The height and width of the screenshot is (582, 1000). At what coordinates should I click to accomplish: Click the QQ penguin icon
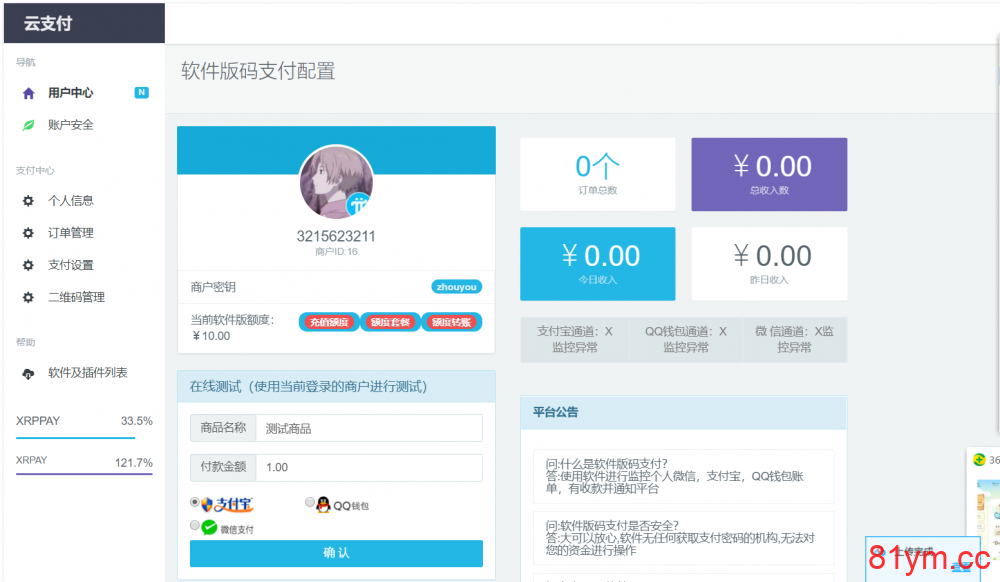(x=323, y=505)
